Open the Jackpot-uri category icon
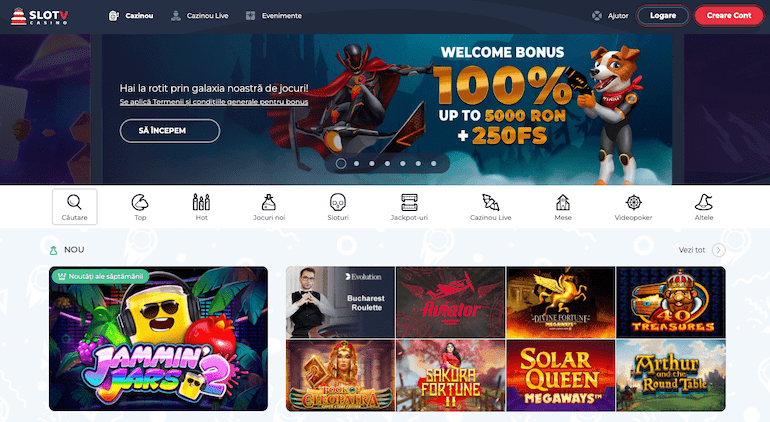Image resolution: width=770 pixels, height=422 pixels. point(409,202)
